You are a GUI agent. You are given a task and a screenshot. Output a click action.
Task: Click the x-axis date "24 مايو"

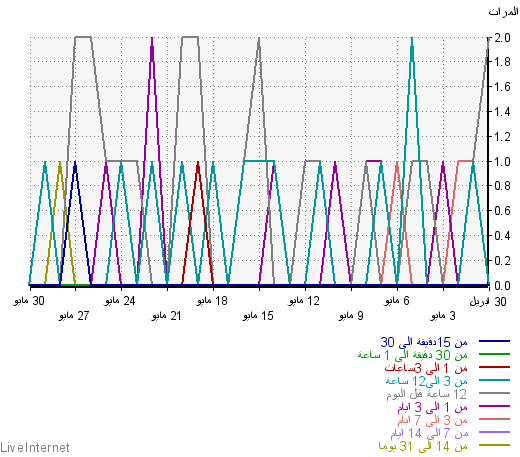(120, 301)
